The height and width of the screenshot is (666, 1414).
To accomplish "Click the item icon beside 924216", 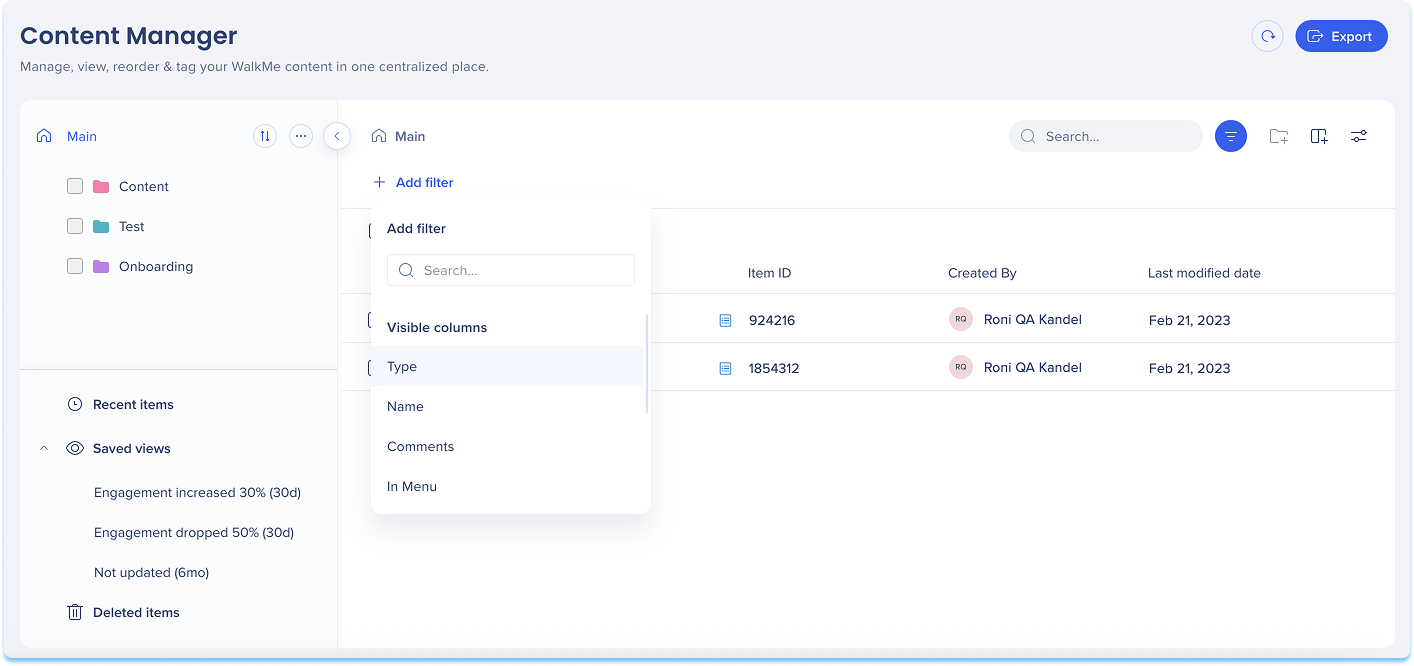I will (x=726, y=320).
